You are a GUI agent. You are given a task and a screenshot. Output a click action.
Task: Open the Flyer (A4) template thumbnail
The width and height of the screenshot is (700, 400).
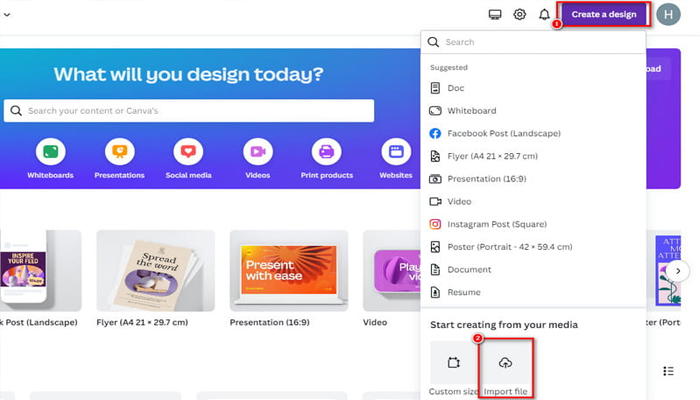click(155, 270)
